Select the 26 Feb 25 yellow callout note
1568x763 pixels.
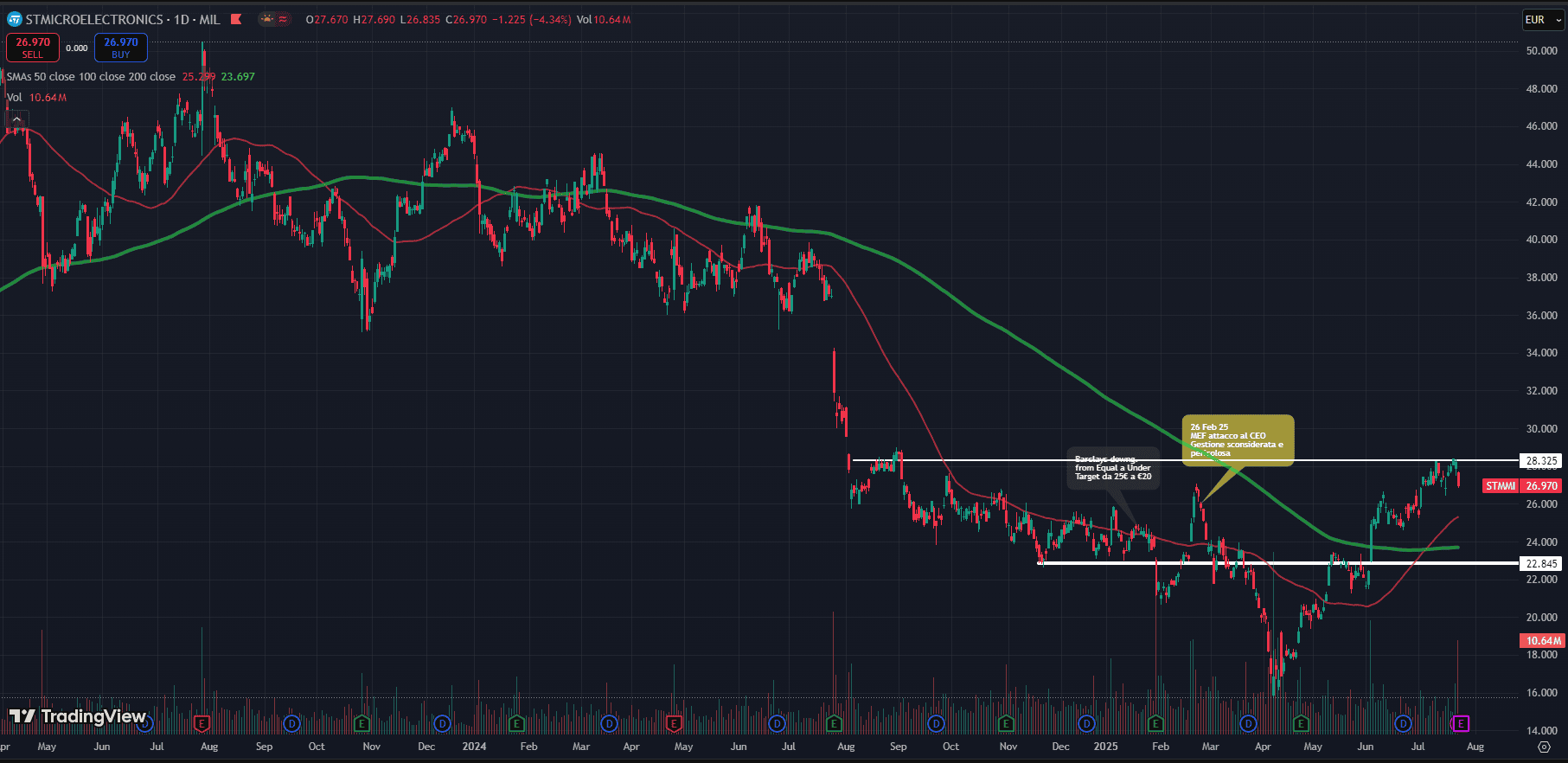1238,440
